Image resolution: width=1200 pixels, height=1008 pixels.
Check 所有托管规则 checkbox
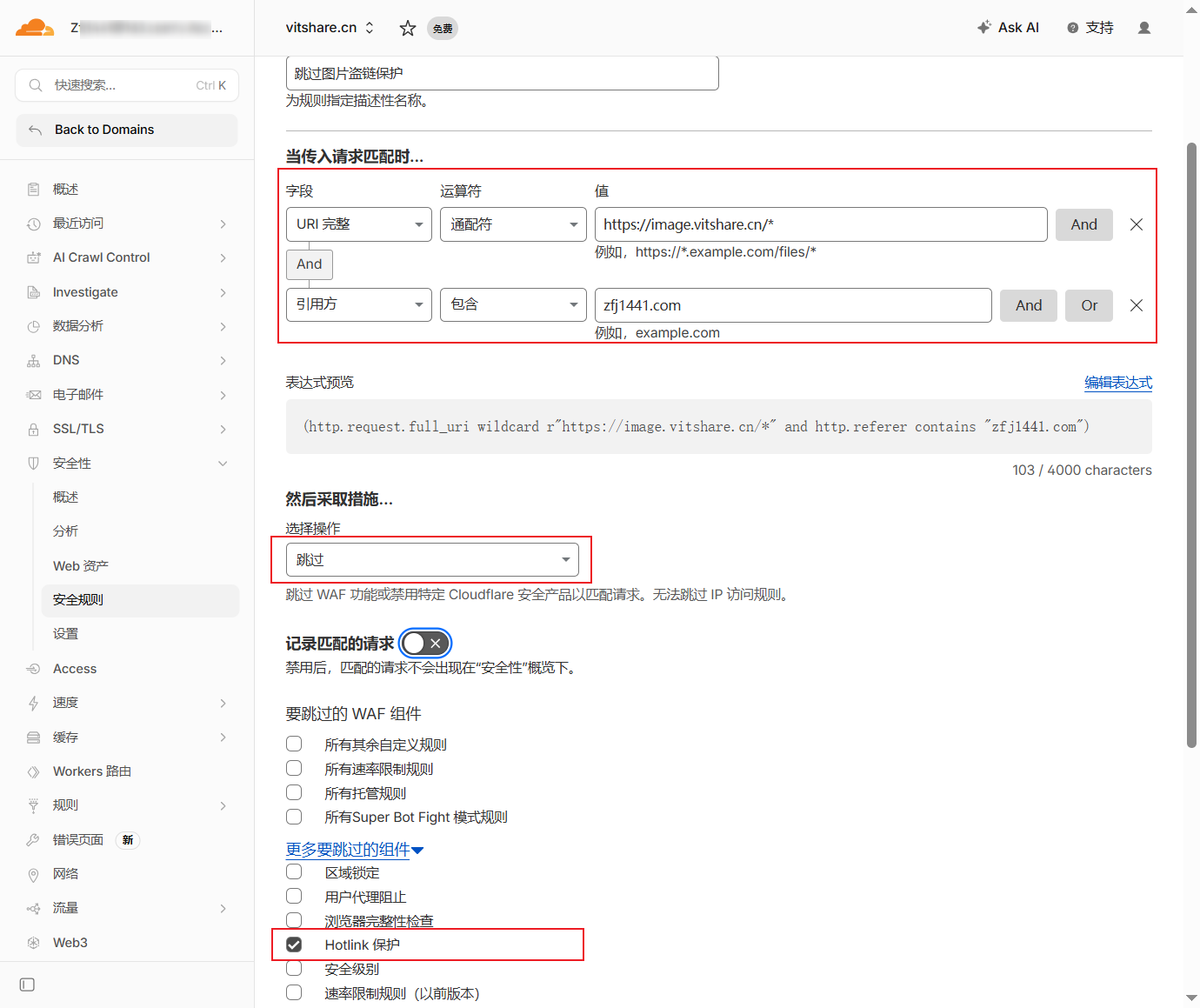(294, 792)
